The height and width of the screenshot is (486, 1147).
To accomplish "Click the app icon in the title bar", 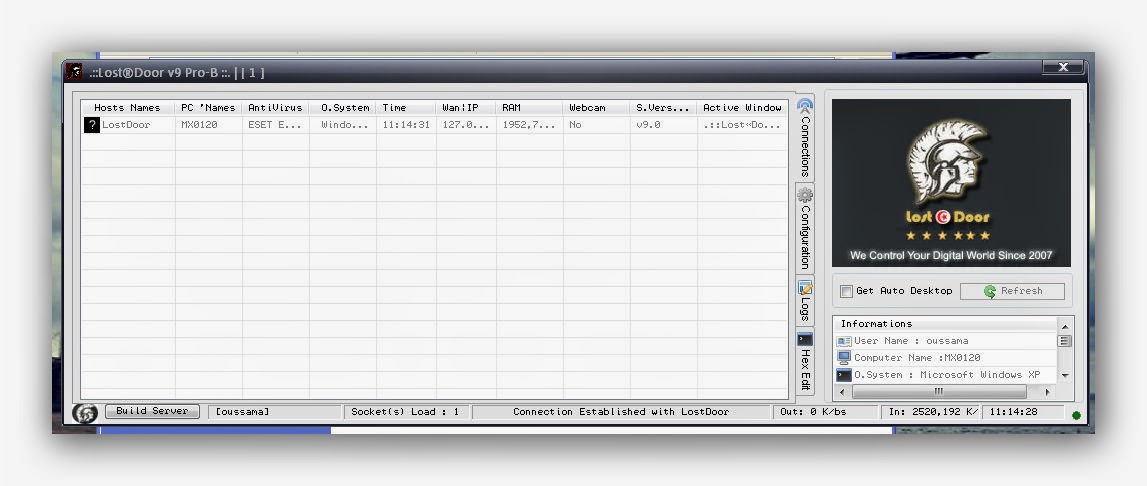I will pyautogui.click(x=73, y=72).
